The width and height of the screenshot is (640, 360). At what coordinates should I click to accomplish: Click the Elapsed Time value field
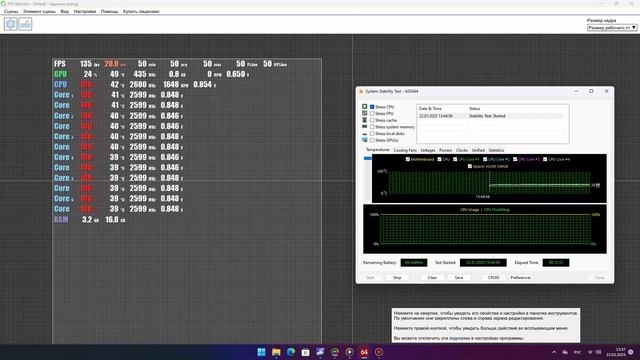point(556,263)
